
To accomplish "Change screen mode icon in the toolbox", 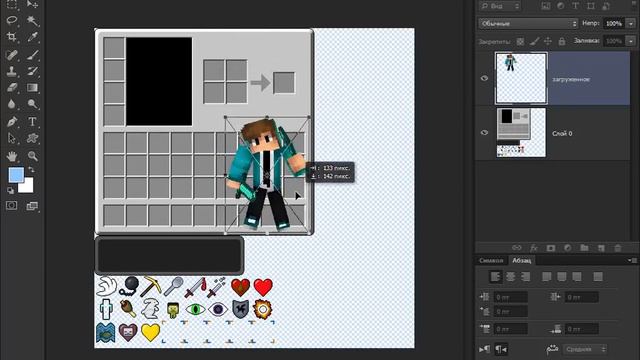I will click(x=32, y=206).
